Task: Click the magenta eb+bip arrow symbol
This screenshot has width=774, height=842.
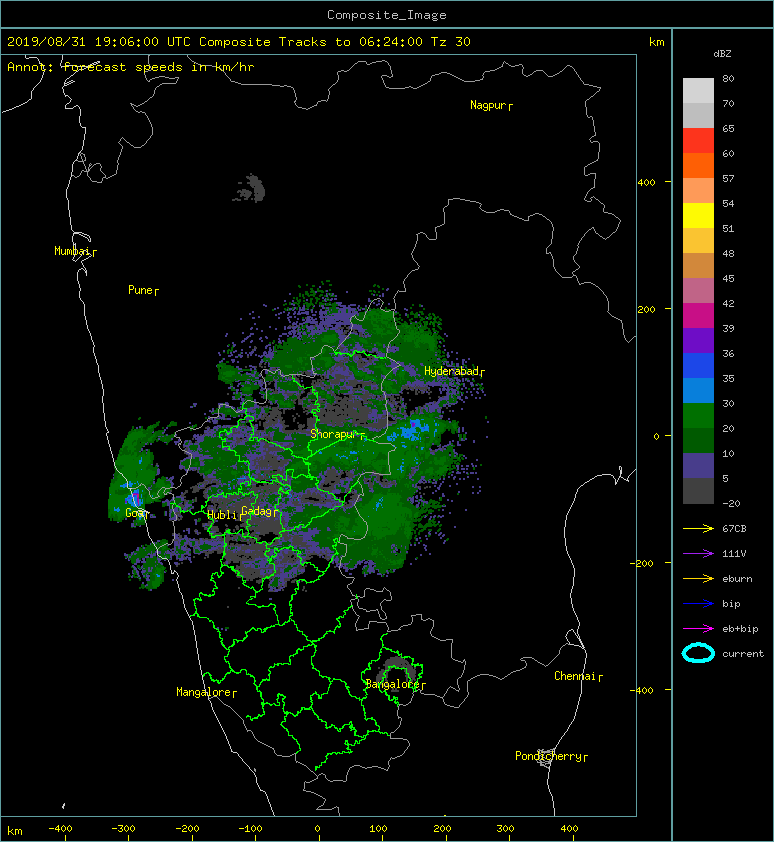Action: pos(698,628)
